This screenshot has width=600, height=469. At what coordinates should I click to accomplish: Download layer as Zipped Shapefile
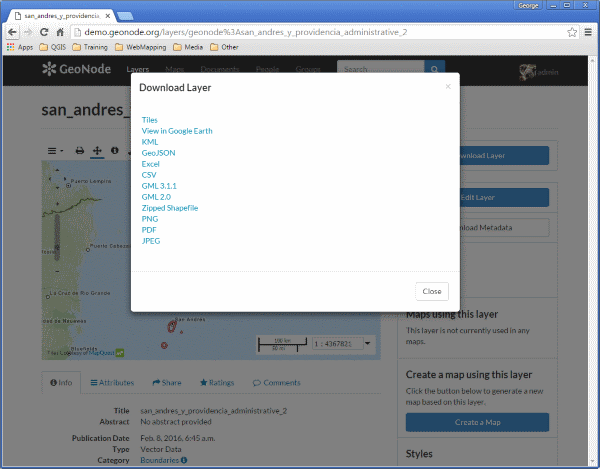point(170,208)
